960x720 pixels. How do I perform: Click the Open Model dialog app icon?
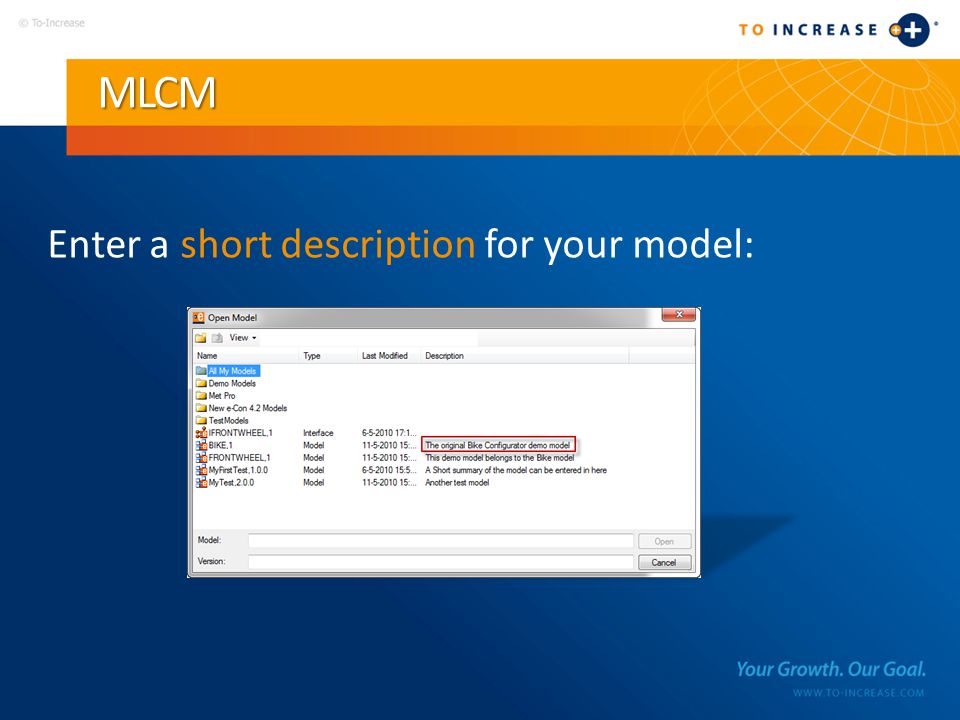click(x=198, y=317)
